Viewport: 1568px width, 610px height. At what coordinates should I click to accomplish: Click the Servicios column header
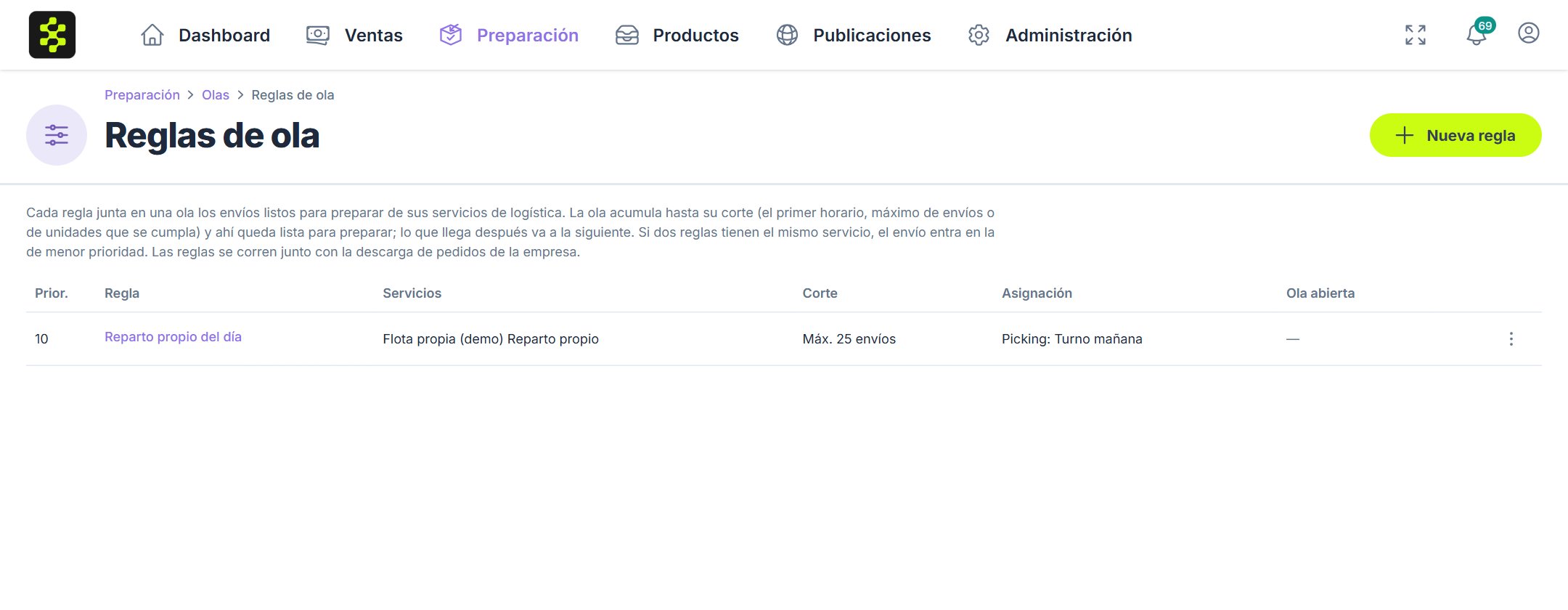(412, 293)
